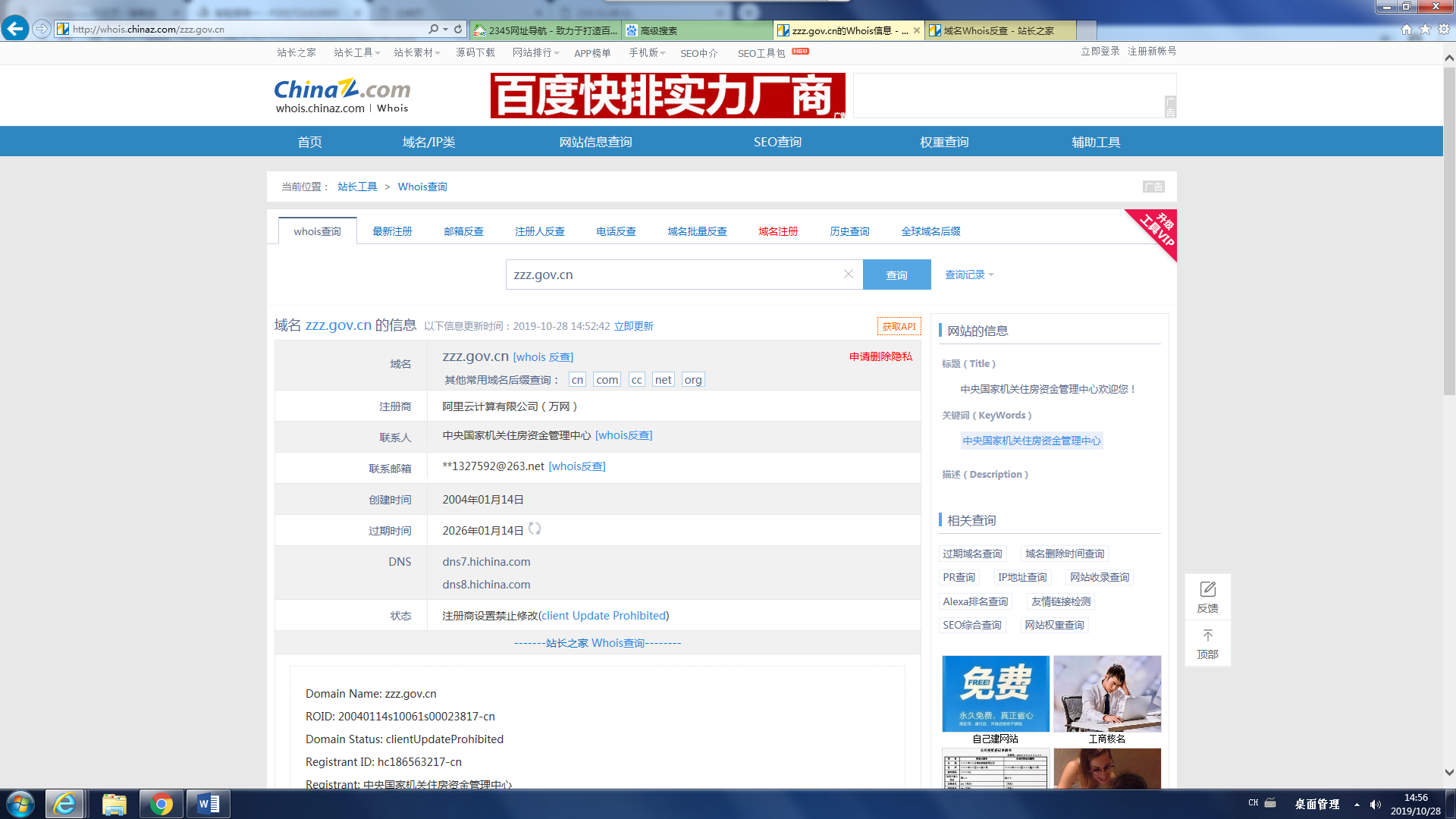Click the refresh spinner next to expiry date
Image resolution: width=1456 pixels, height=819 pixels.
click(535, 529)
